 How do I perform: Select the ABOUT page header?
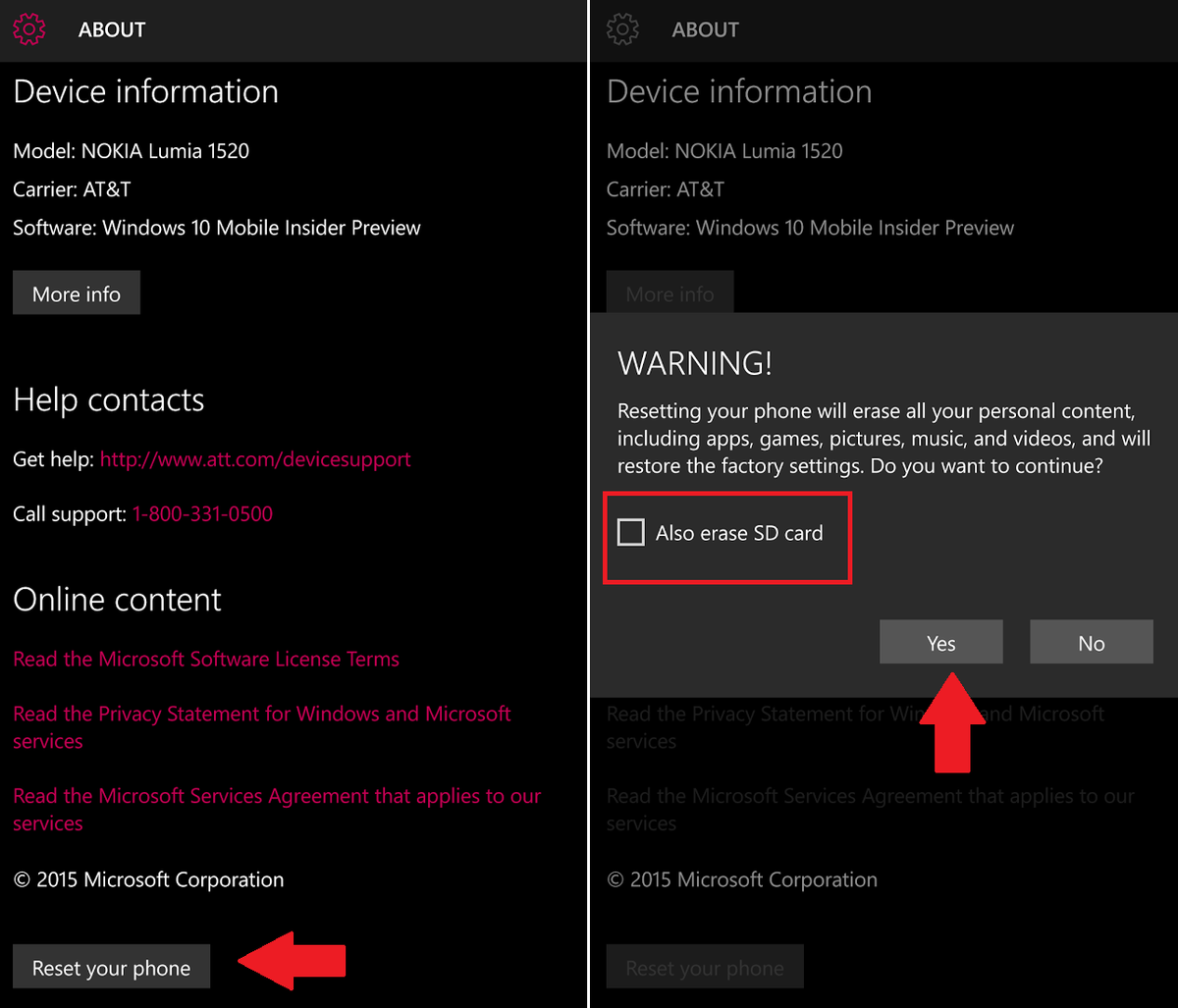click(111, 29)
